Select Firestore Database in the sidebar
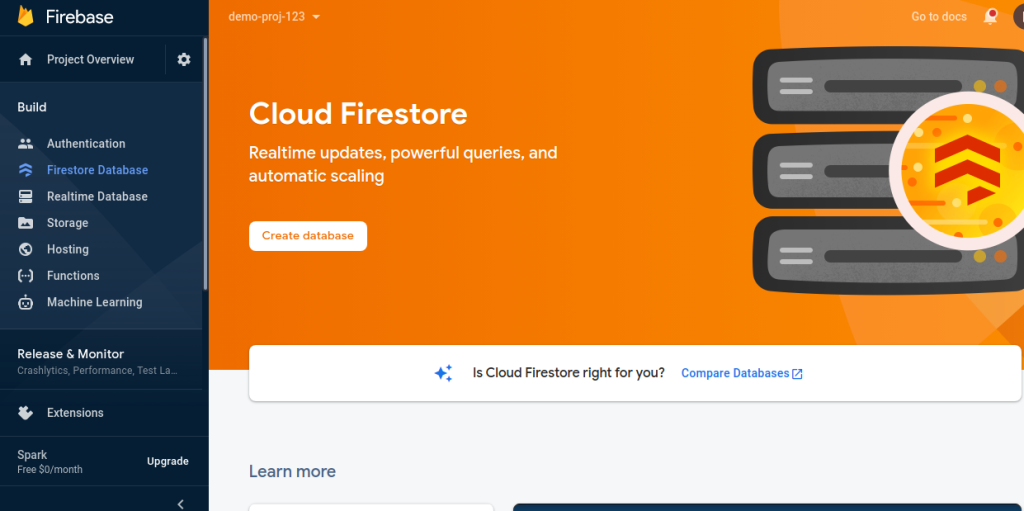 pos(97,170)
